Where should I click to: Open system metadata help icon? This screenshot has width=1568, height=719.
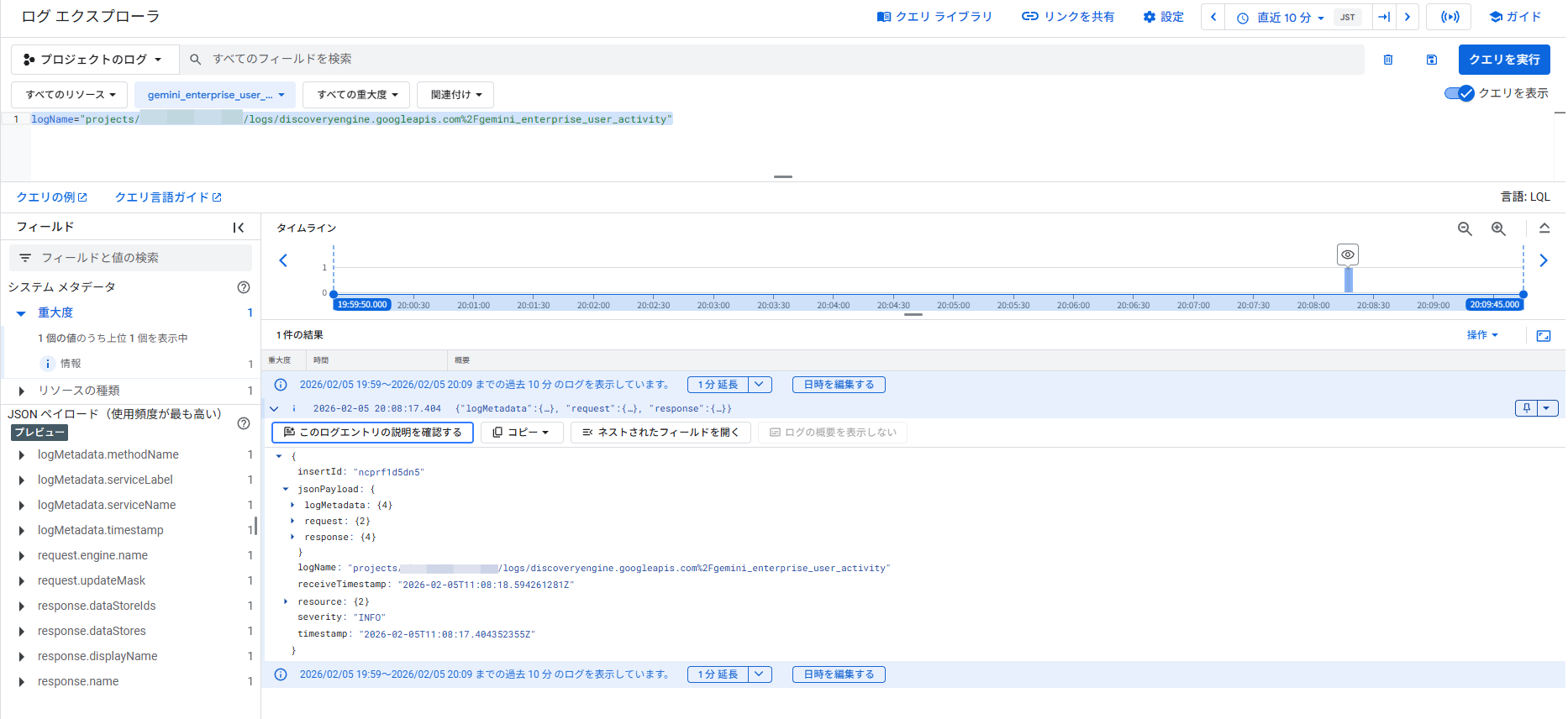244,287
